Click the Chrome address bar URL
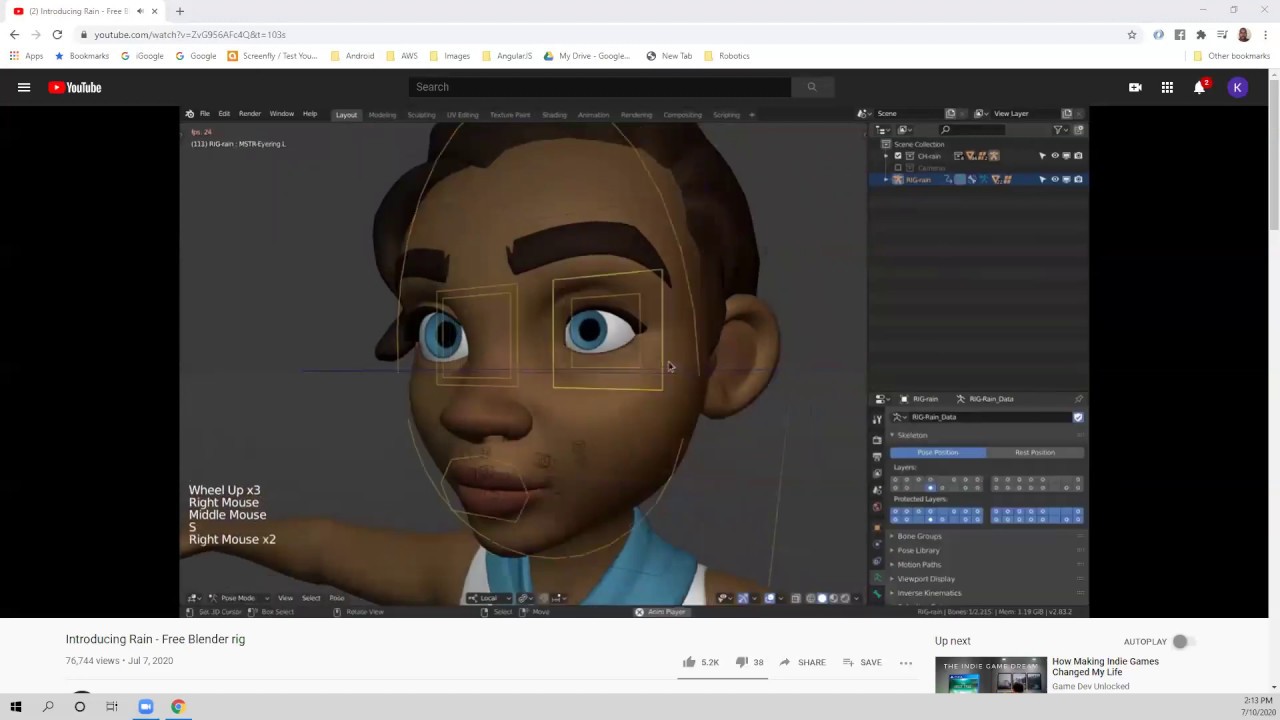1280x720 pixels. 190,34
